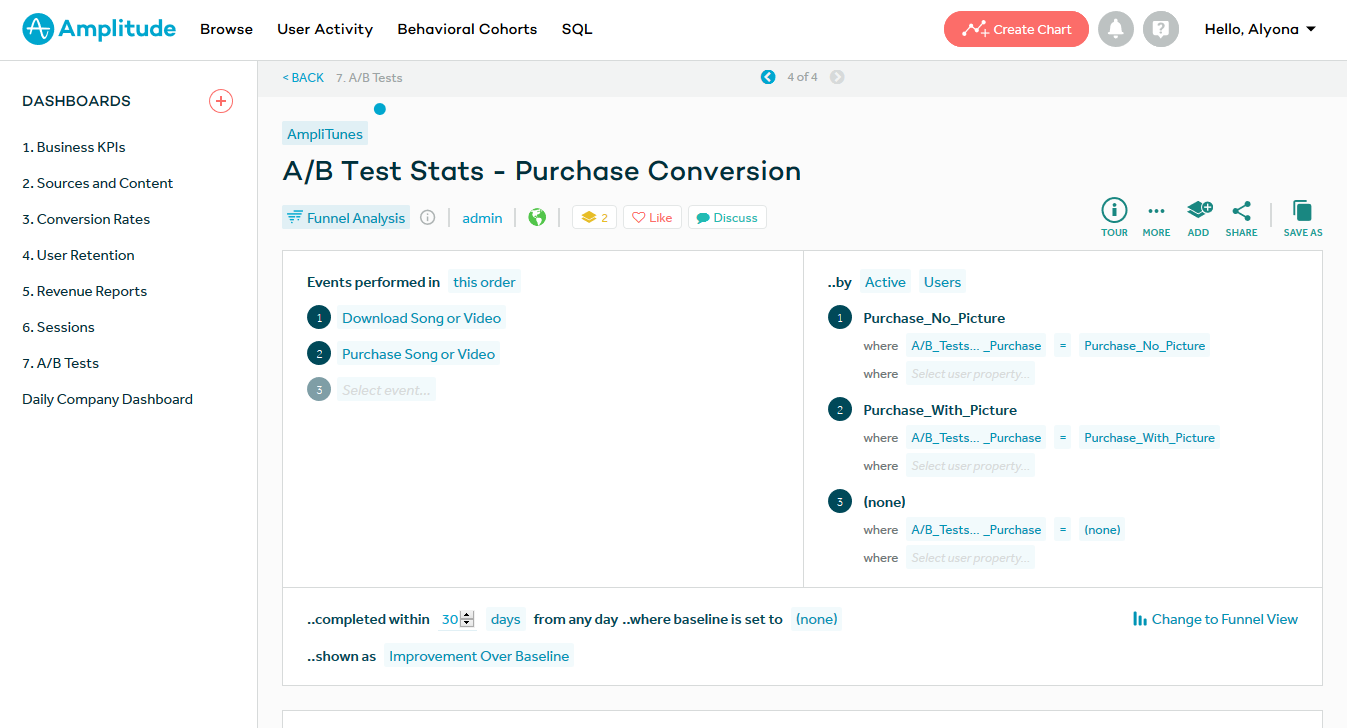Open the 'this order' dropdown
Screen dimensions: 1348x728
click(484, 282)
